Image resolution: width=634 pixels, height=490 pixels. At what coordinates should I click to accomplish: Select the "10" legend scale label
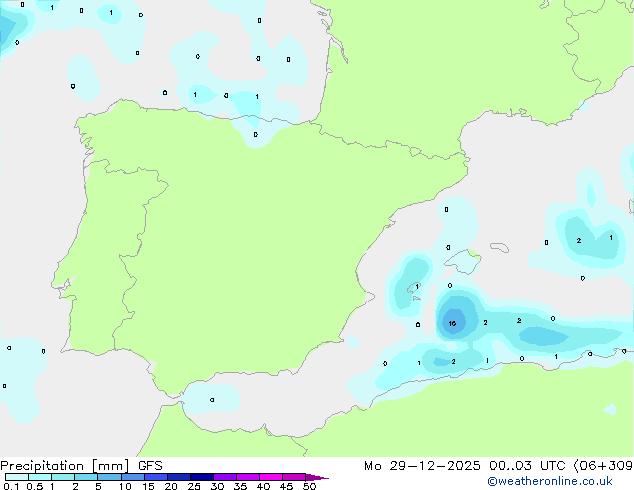point(125,486)
